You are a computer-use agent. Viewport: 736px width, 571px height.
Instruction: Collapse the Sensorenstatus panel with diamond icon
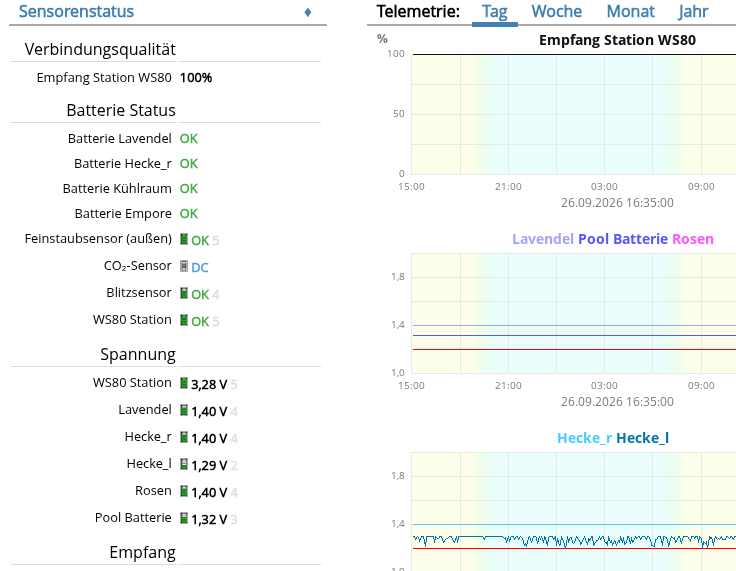308,12
